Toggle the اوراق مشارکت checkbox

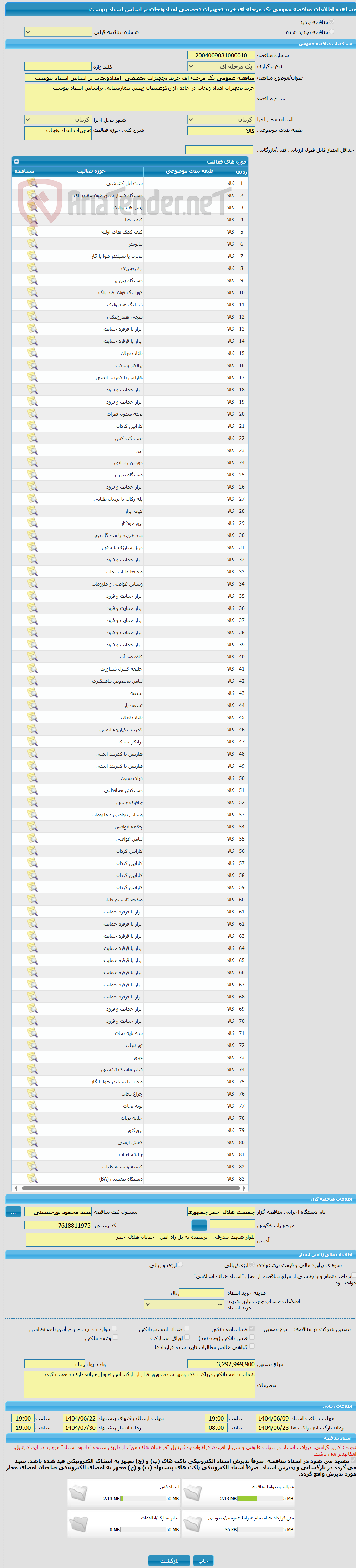pos(187,1338)
